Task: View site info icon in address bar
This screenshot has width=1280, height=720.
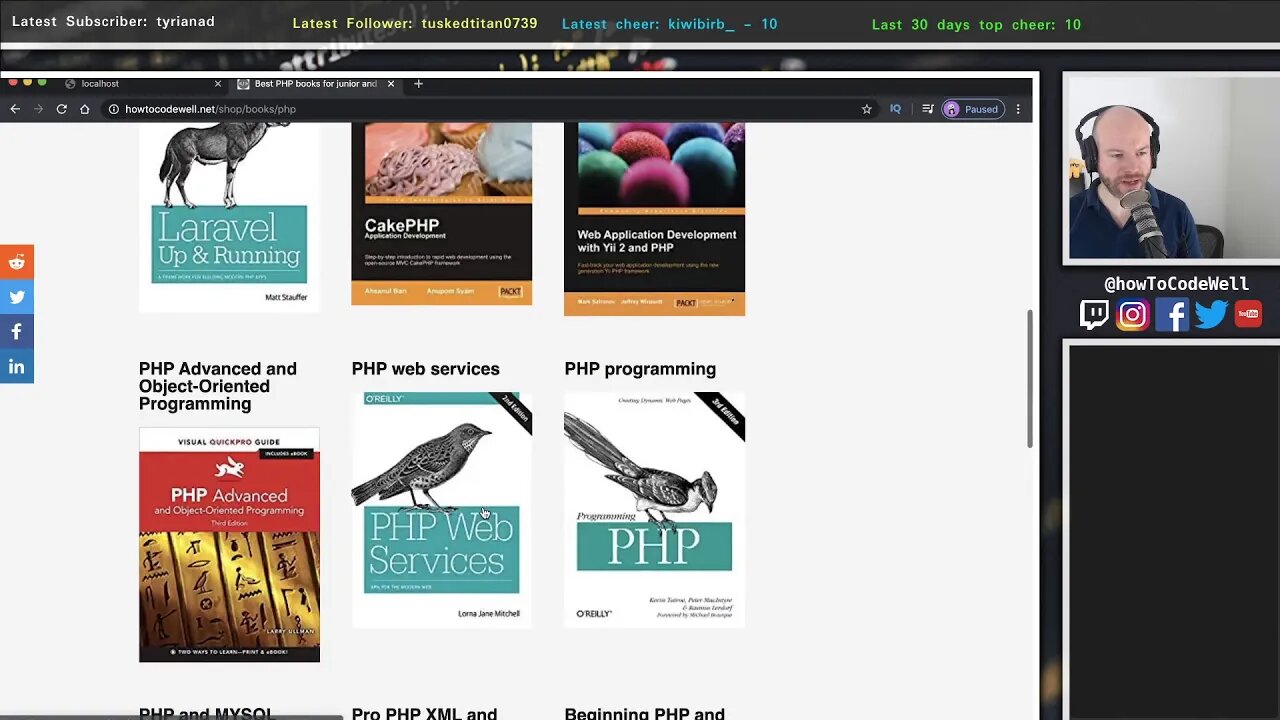Action: [114, 109]
